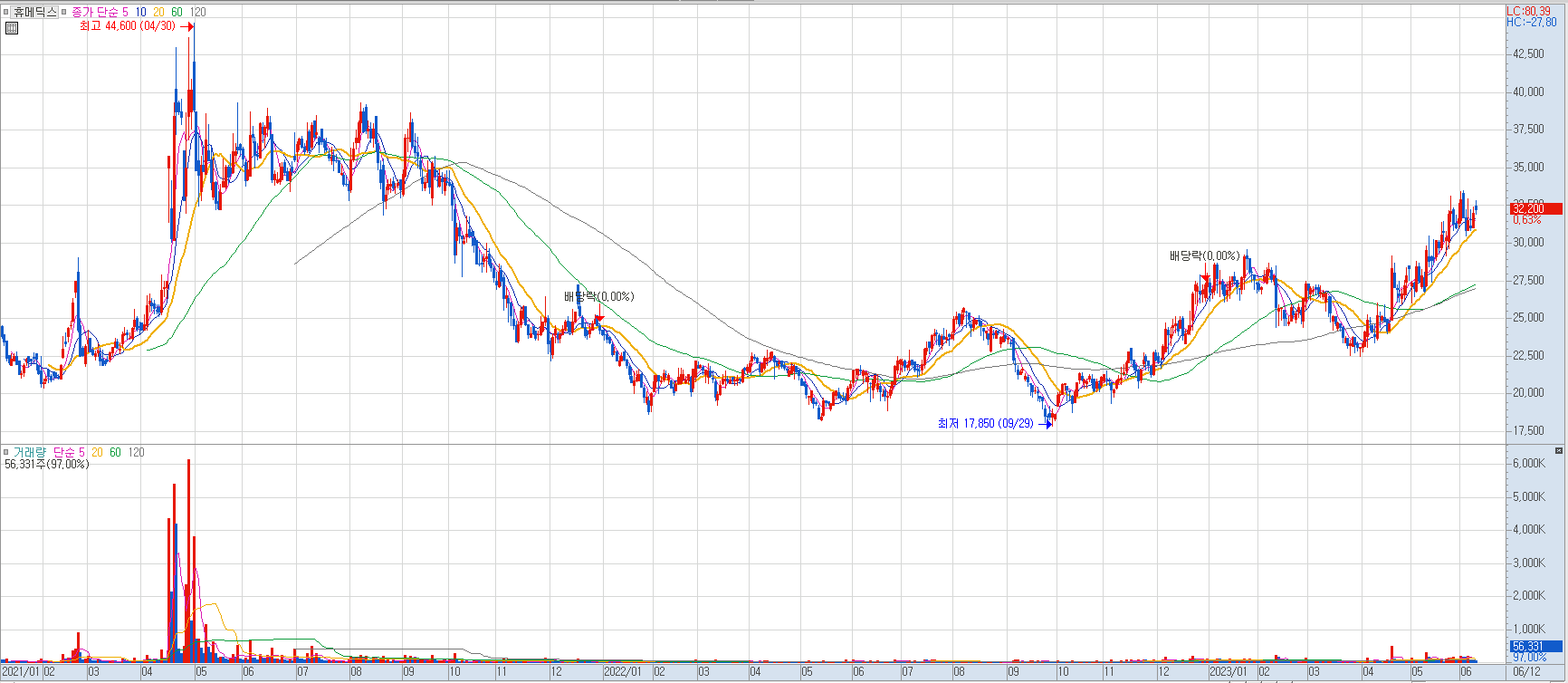Click the volume 120 moving average legend
The image size is (1568, 683).
(137, 452)
